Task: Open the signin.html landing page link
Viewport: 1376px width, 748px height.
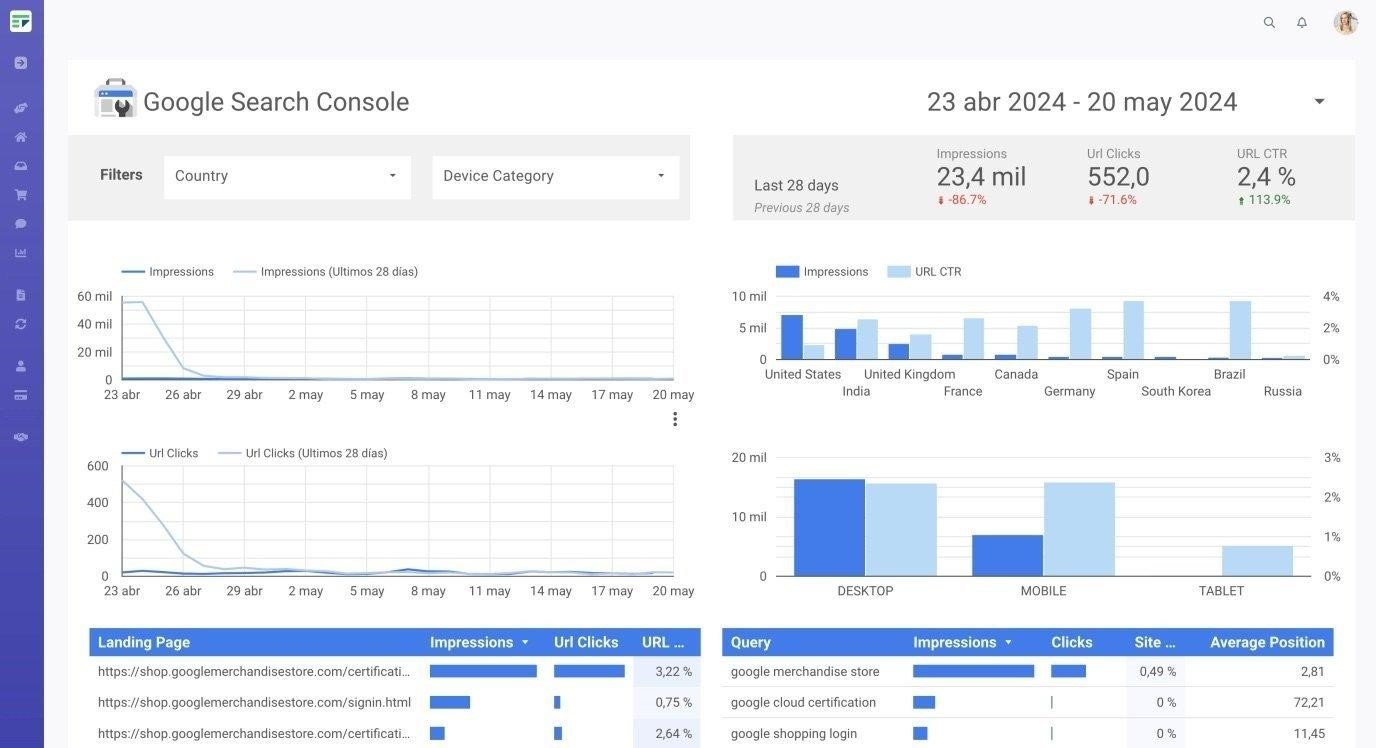Action: (254, 701)
